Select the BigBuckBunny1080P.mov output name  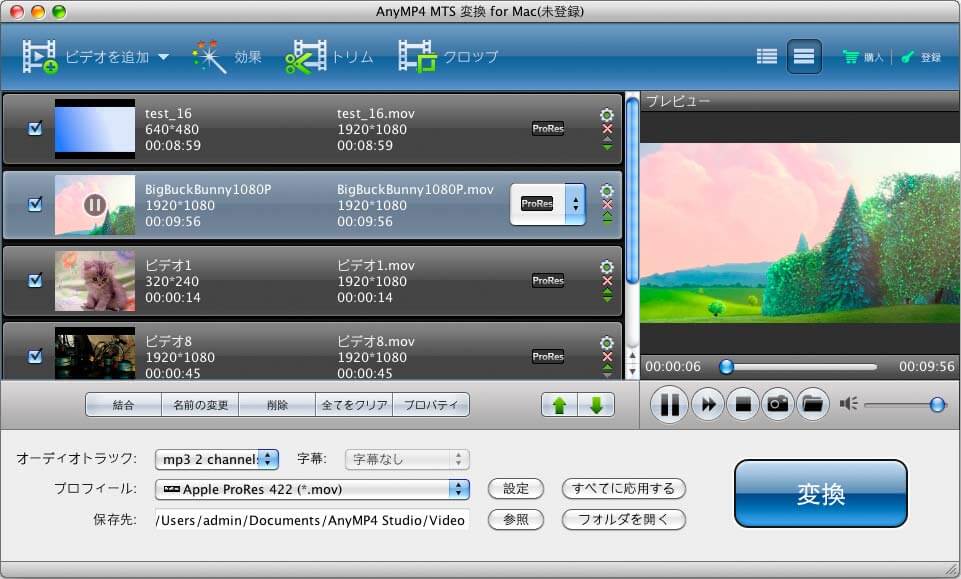point(415,190)
